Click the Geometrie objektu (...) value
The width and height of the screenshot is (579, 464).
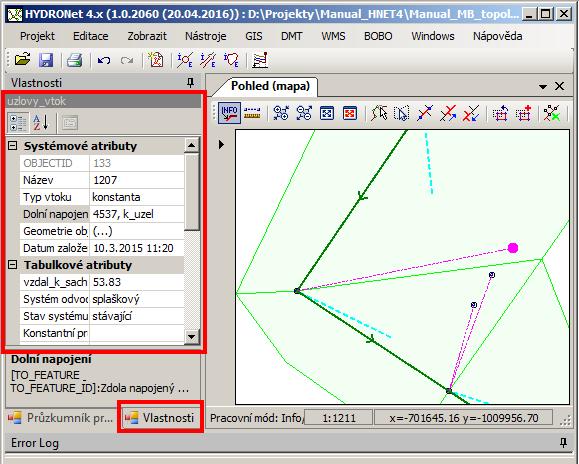137,231
